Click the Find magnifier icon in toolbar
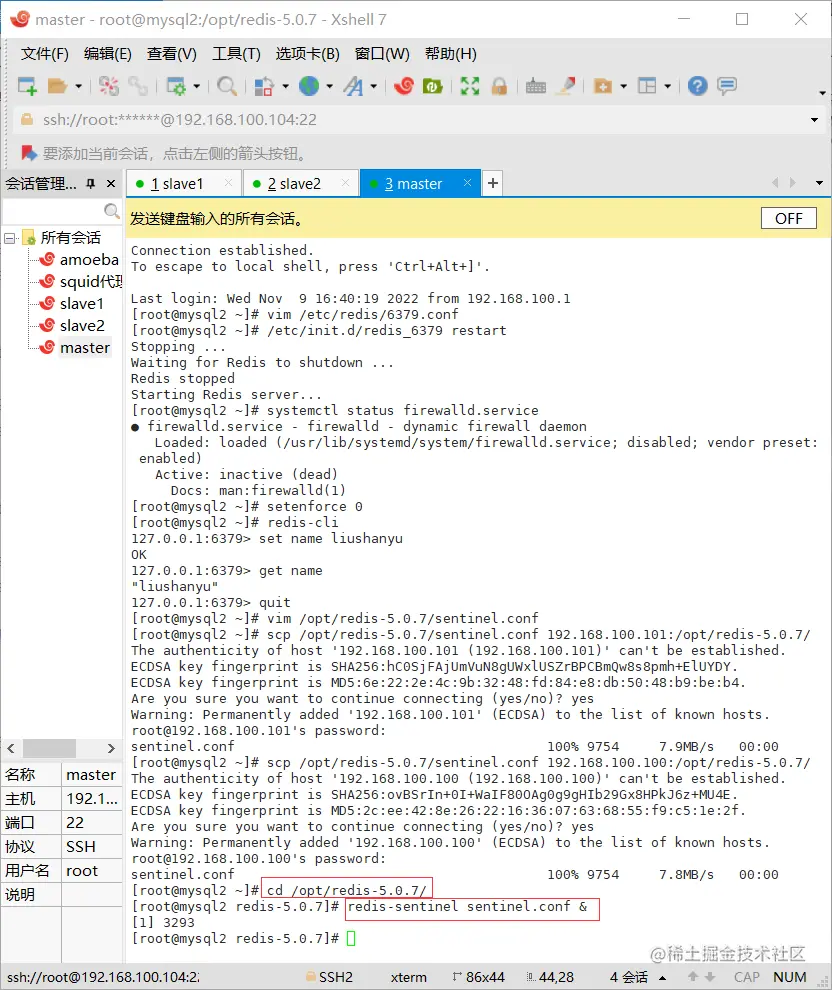 (227, 86)
